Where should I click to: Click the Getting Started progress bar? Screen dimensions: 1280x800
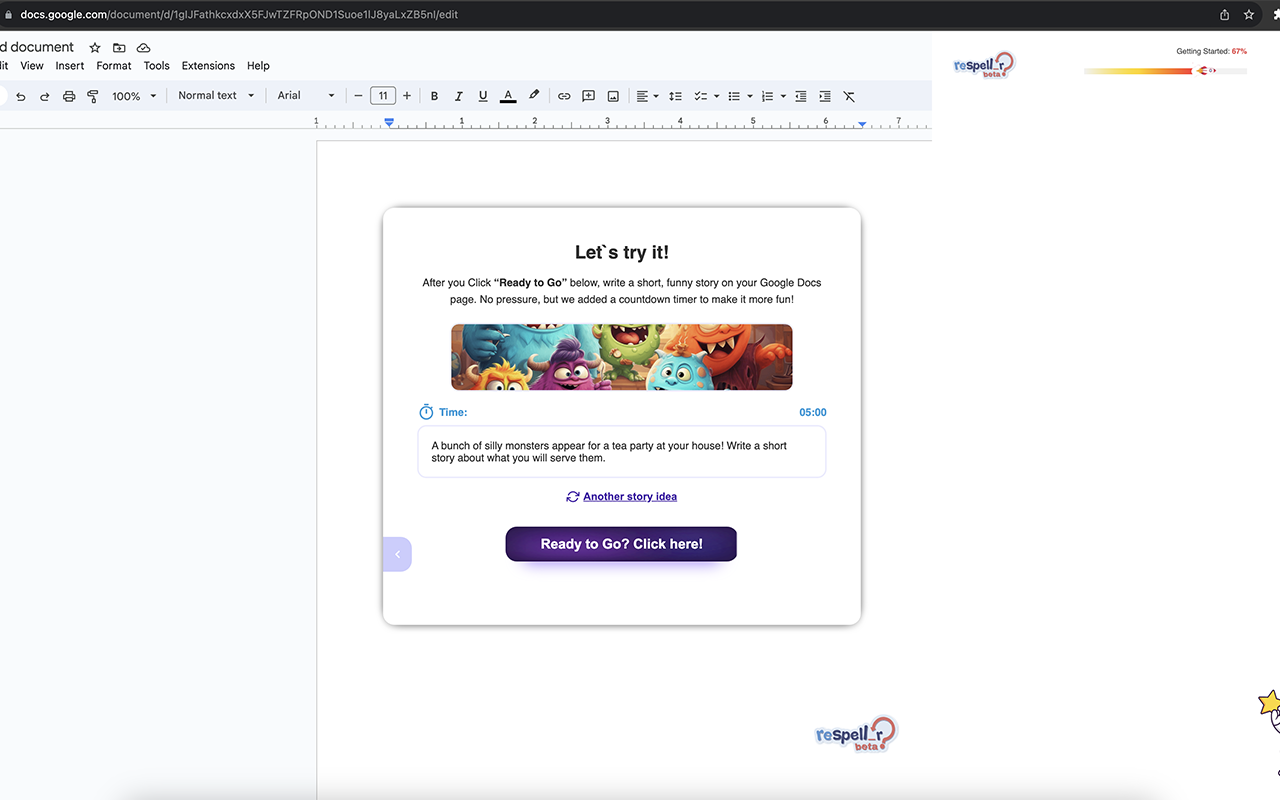(1165, 70)
